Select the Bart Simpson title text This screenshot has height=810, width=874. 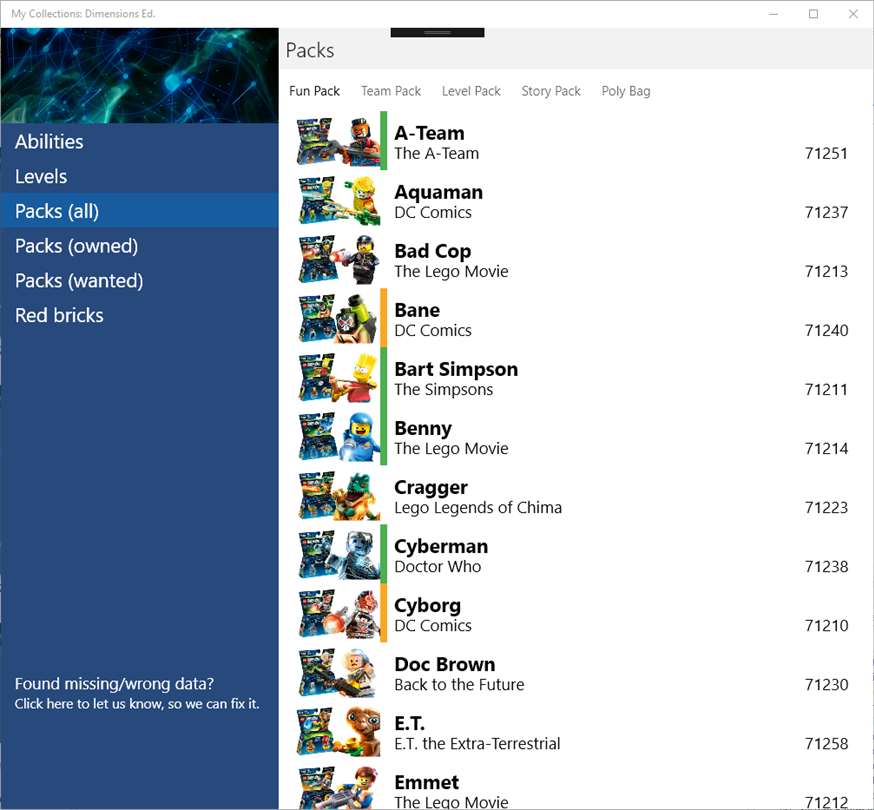(456, 369)
